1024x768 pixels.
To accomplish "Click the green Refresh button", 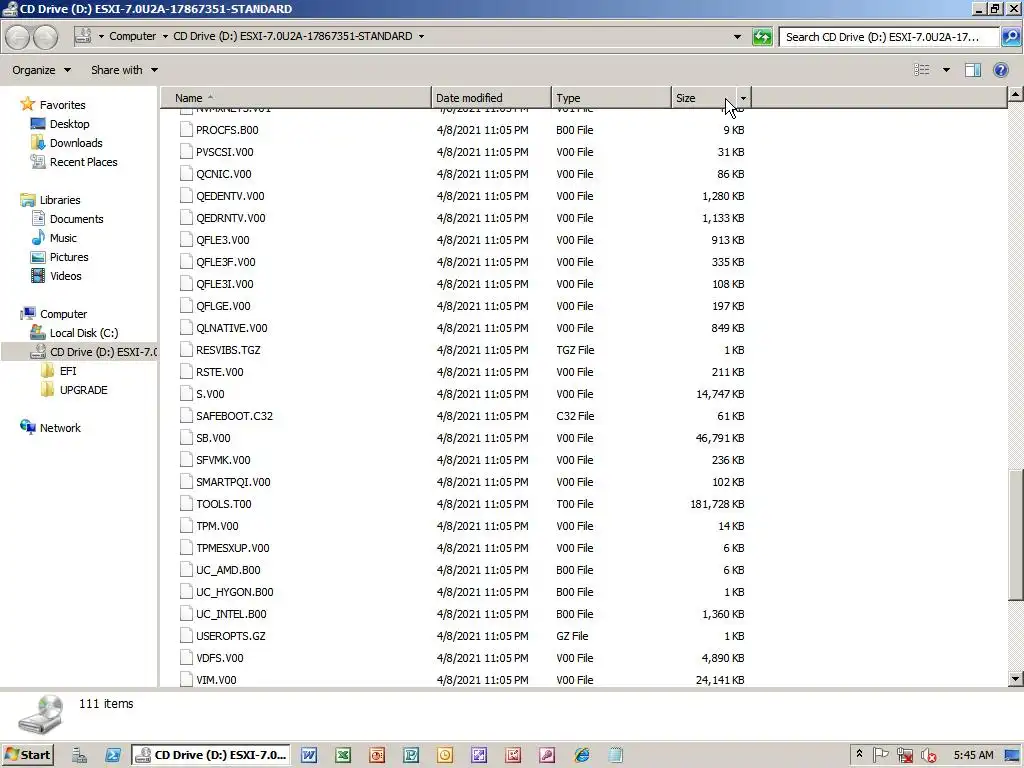I will point(762,37).
